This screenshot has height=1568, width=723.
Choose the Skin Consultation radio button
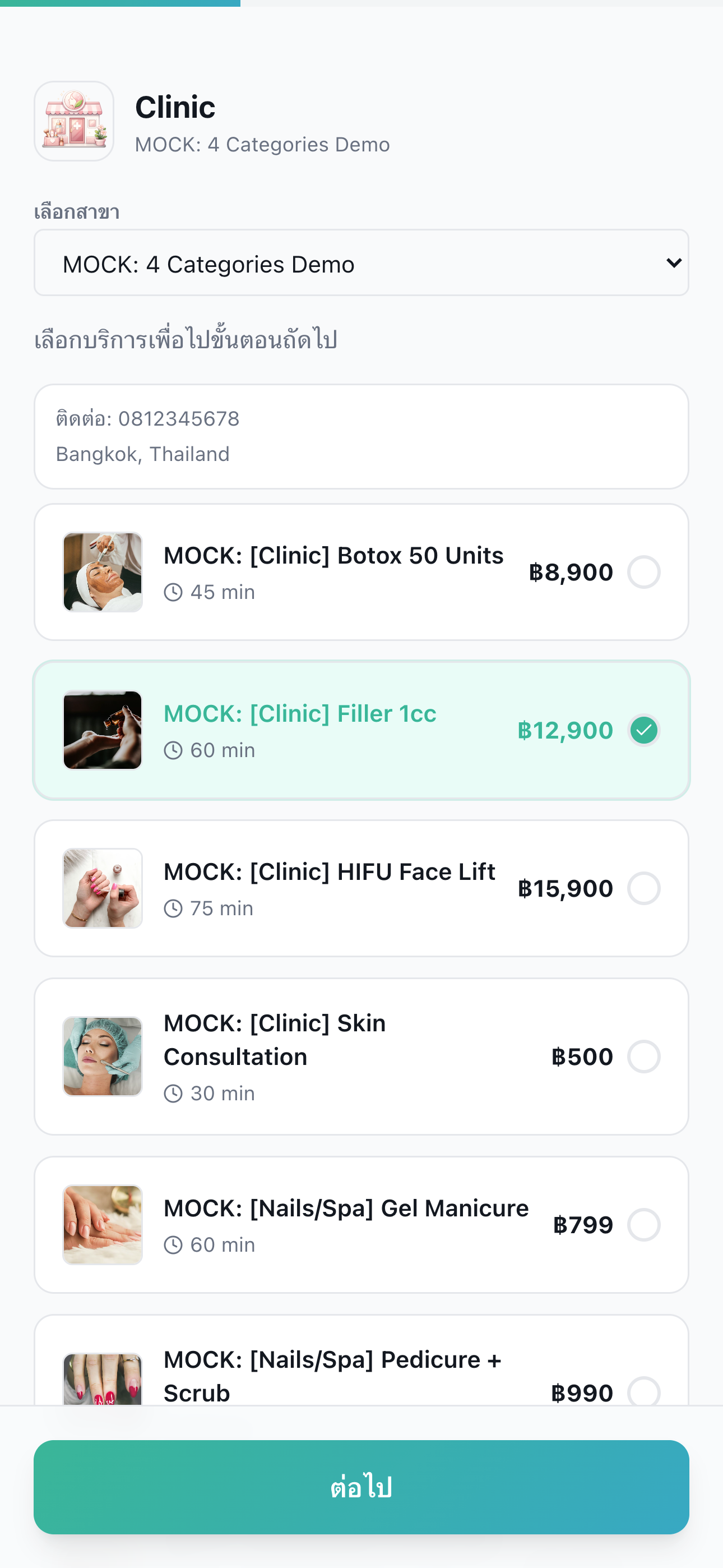643,1057
